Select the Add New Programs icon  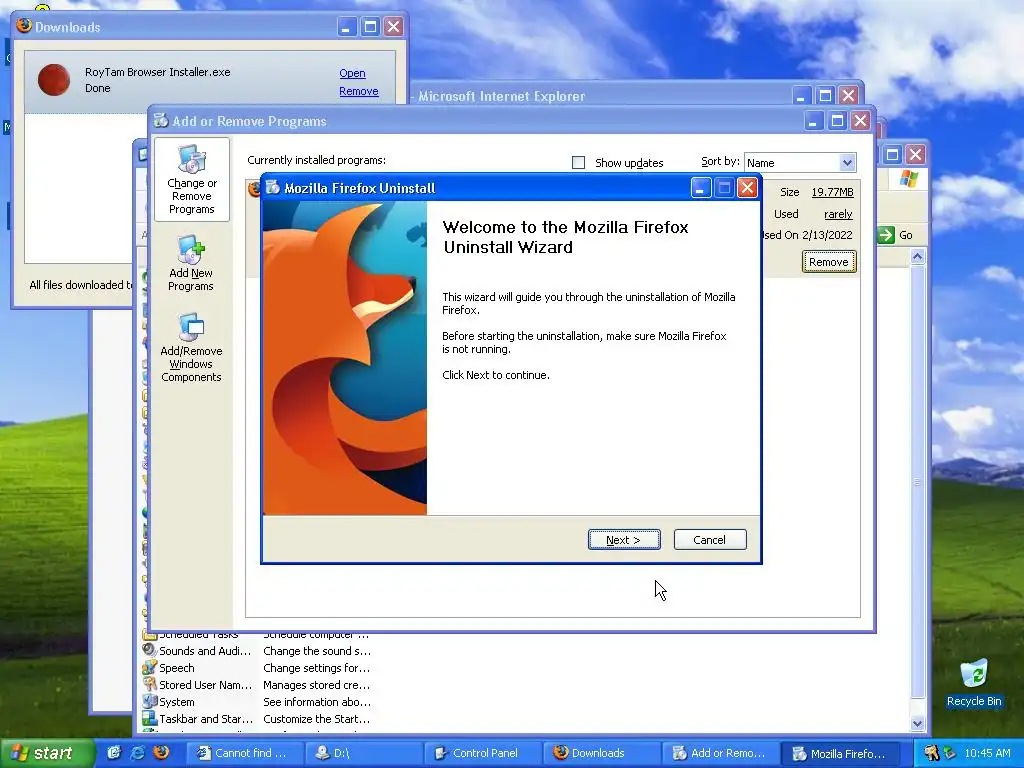tap(191, 263)
